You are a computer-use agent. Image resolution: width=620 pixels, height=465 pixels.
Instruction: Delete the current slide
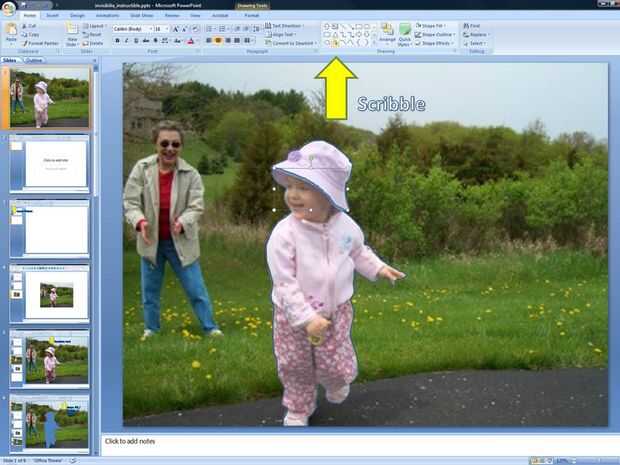tap(93, 43)
